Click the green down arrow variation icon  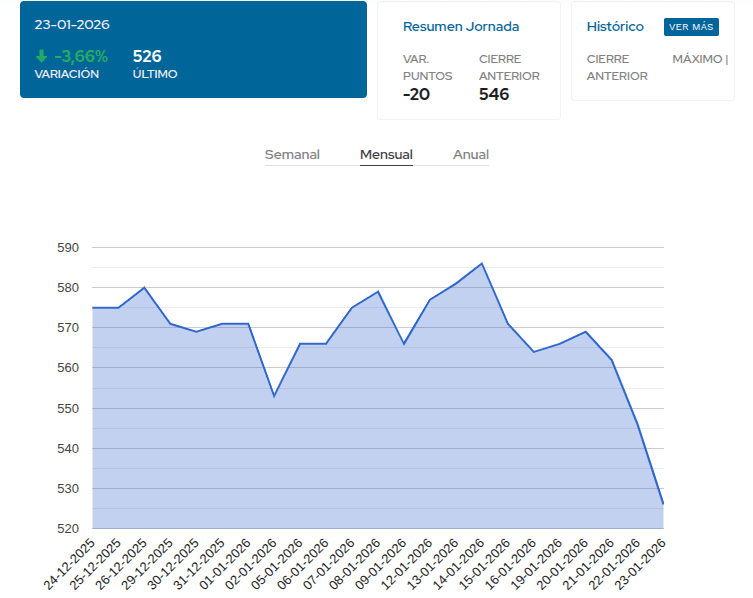[41, 56]
